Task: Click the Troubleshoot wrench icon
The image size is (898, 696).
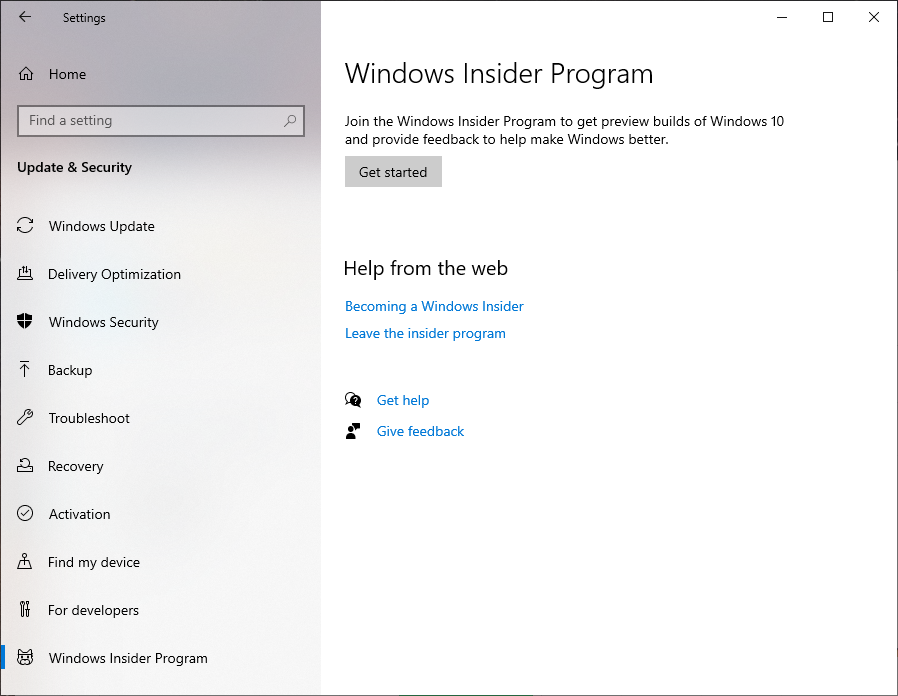Action: pyautogui.click(x=25, y=417)
